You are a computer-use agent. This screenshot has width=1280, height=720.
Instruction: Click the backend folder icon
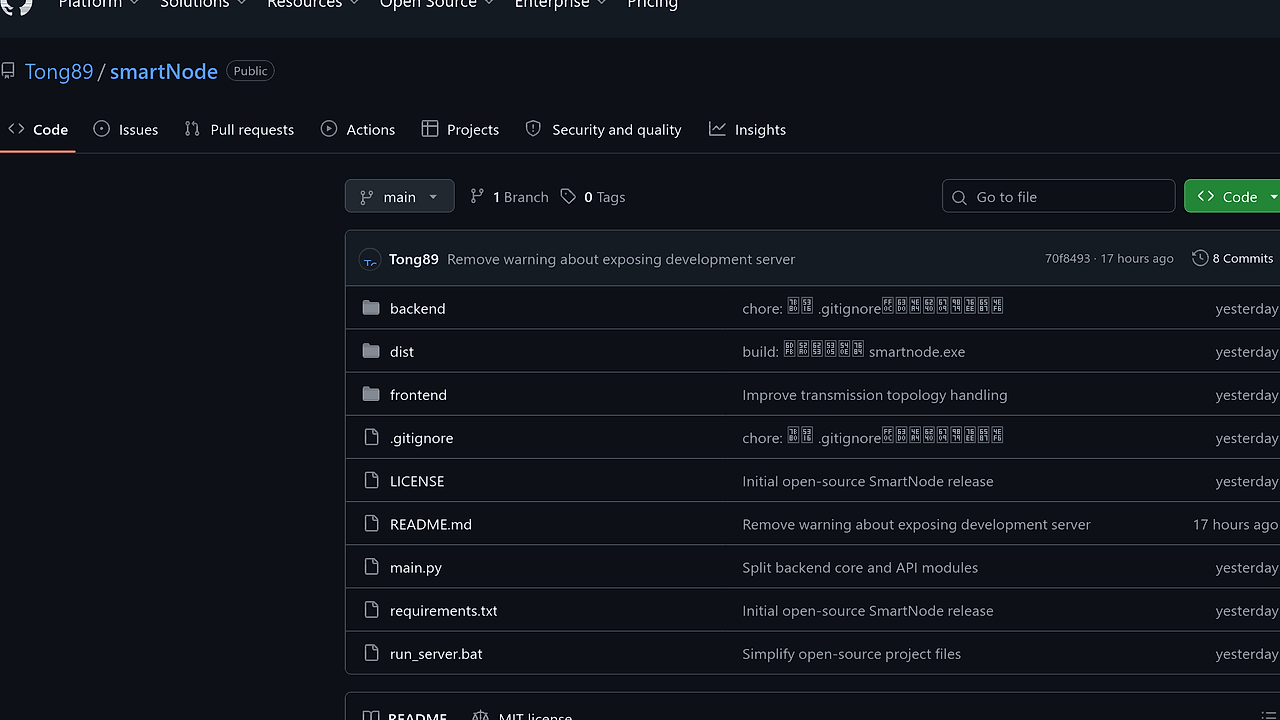point(371,308)
